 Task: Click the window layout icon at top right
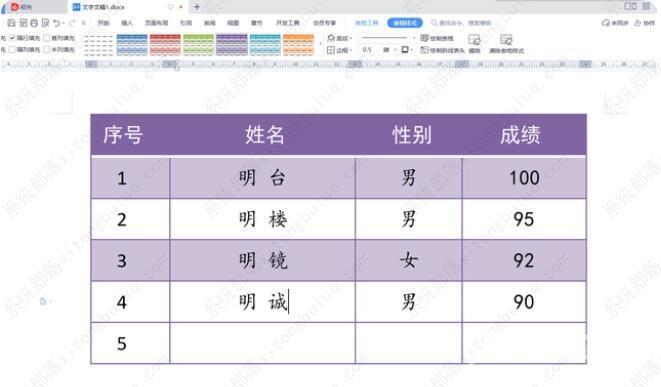630,6
